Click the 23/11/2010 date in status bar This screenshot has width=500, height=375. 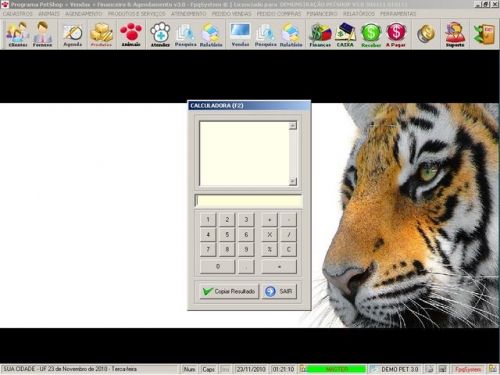[x=251, y=369]
